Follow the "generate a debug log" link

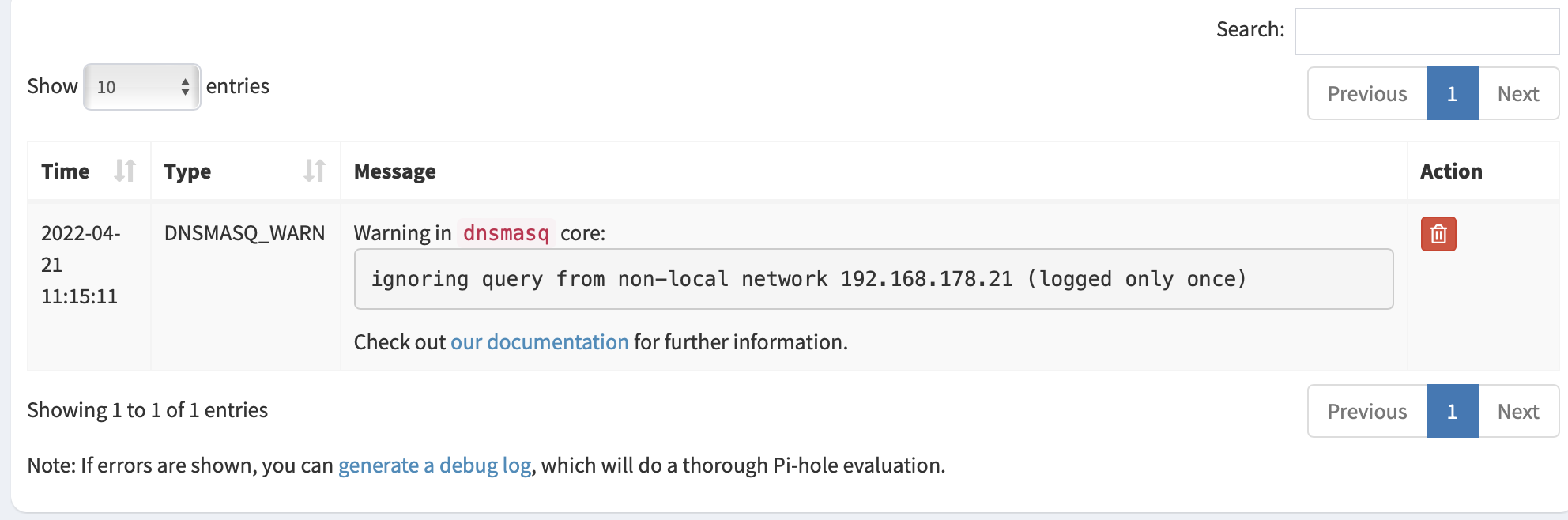click(x=434, y=465)
